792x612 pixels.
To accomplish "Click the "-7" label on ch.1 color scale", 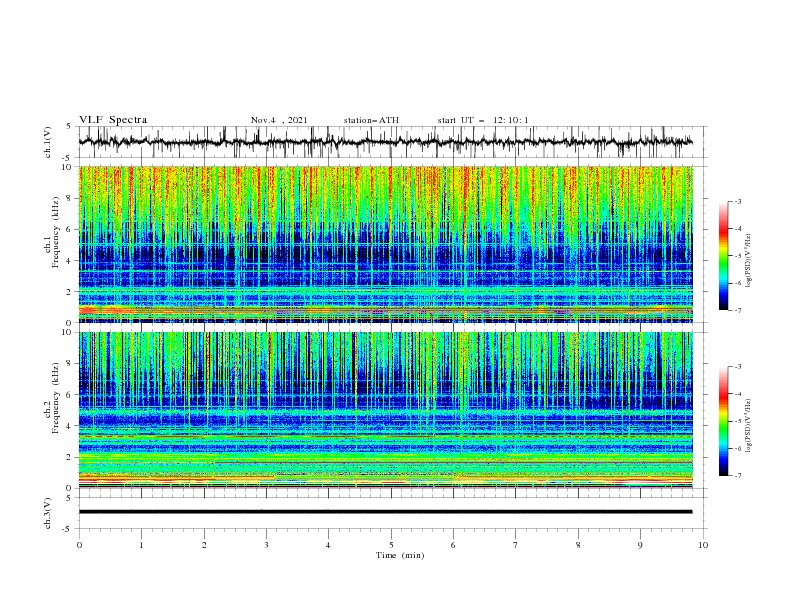I will pyautogui.click(x=737, y=310).
